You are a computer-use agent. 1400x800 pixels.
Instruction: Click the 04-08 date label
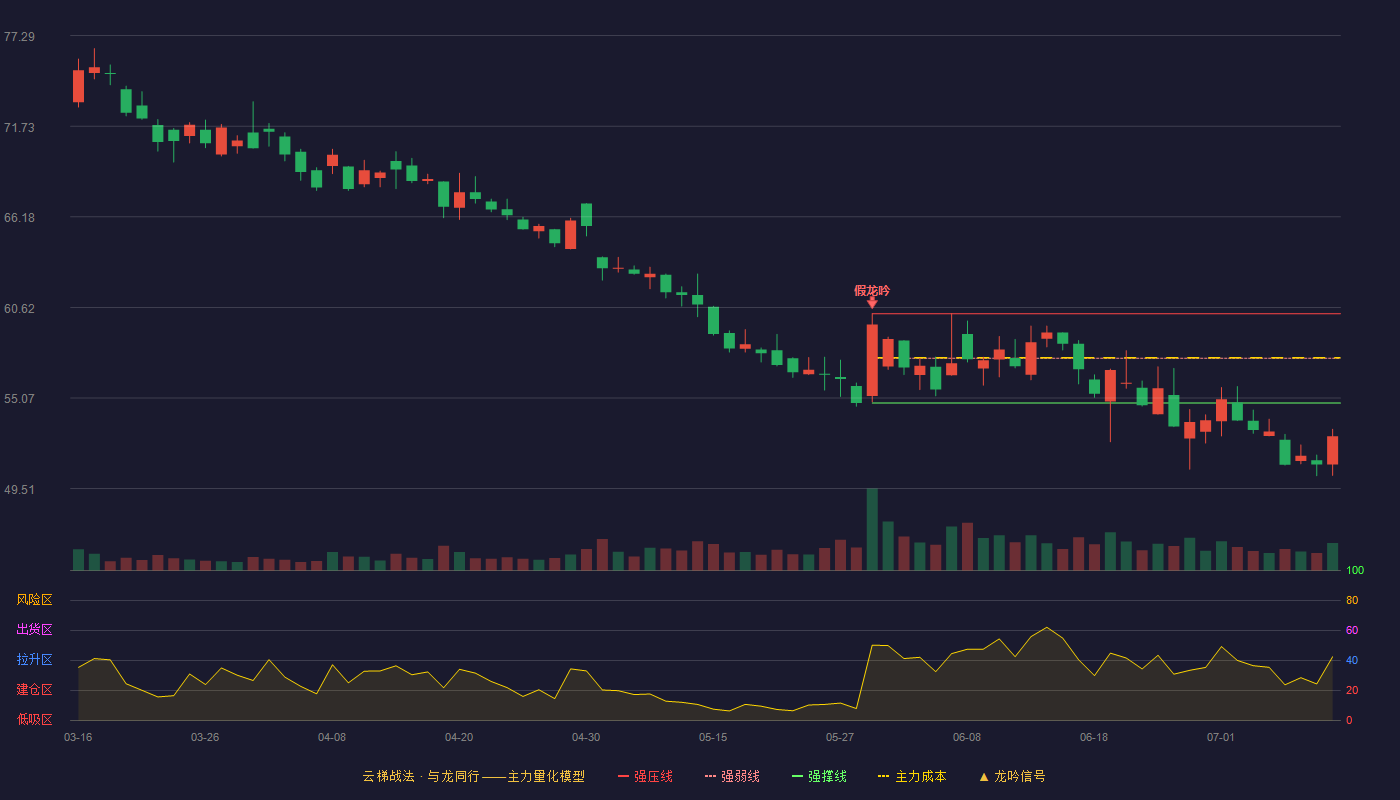(x=332, y=737)
